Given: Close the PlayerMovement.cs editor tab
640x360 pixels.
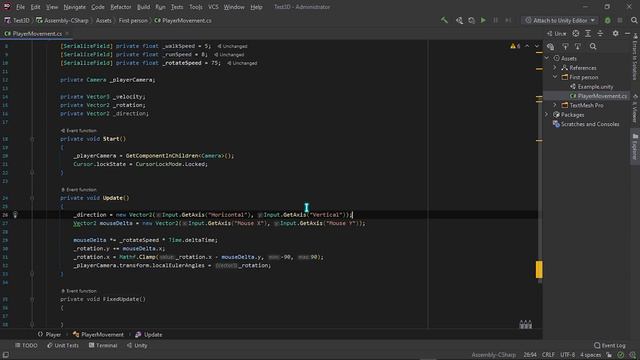Looking at the screenshot, I should click(x=67, y=34).
